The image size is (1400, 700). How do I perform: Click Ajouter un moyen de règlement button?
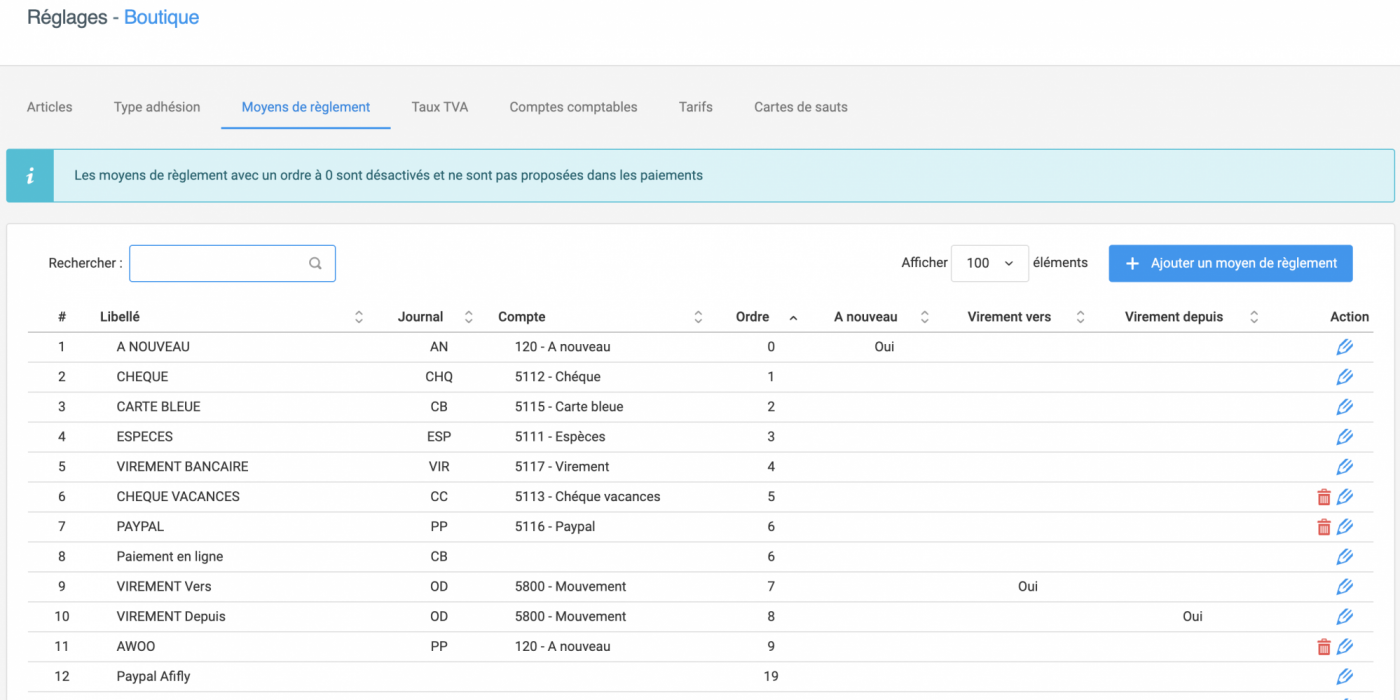[1231, 263]
